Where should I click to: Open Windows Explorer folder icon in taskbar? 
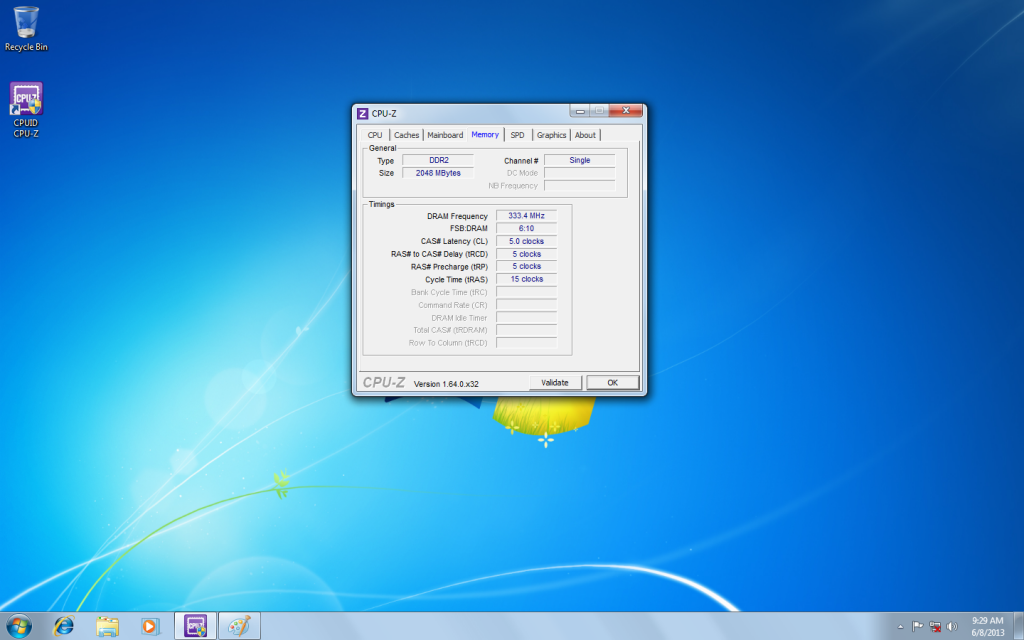point(107,626)
